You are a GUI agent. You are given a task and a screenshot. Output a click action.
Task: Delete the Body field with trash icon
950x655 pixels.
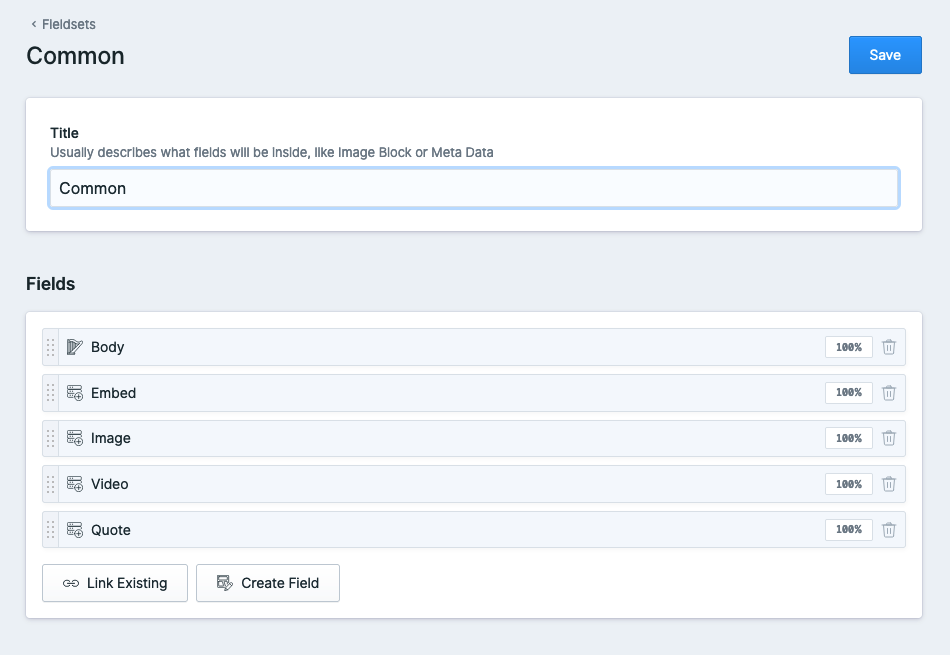click(x=889, y=347)
